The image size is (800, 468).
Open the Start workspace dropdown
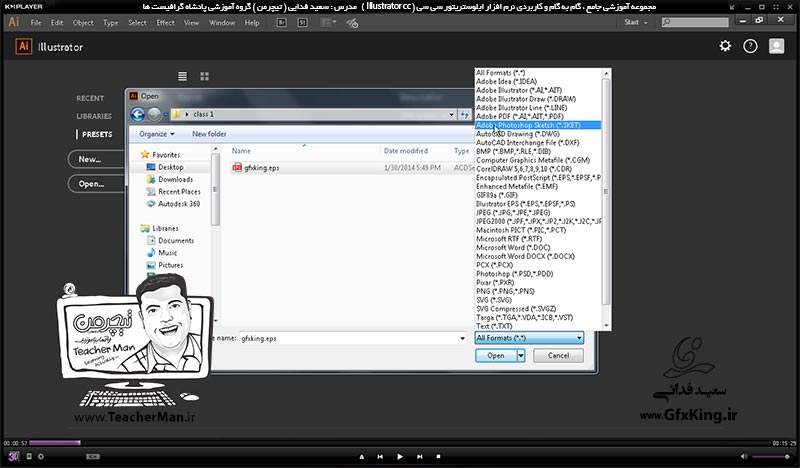coord(636,22)
